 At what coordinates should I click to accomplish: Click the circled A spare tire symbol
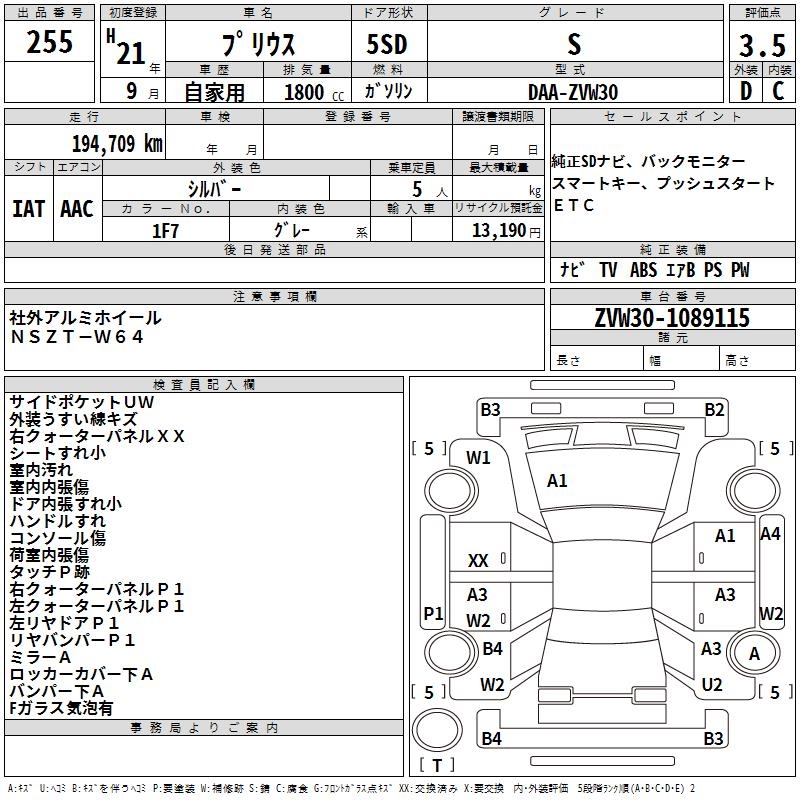[x=754, y=654]
